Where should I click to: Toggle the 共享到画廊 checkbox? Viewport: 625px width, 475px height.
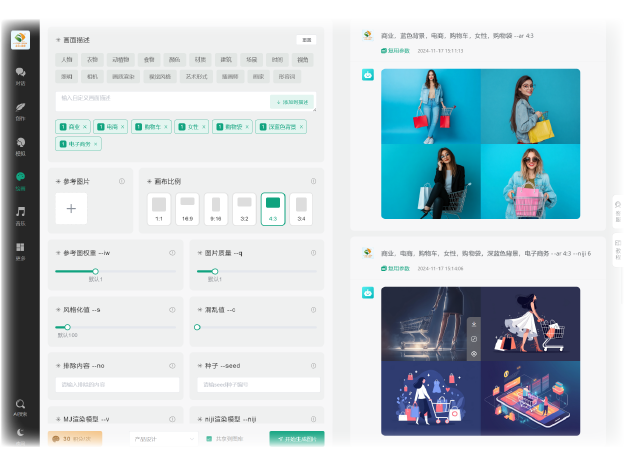[208, 439]
